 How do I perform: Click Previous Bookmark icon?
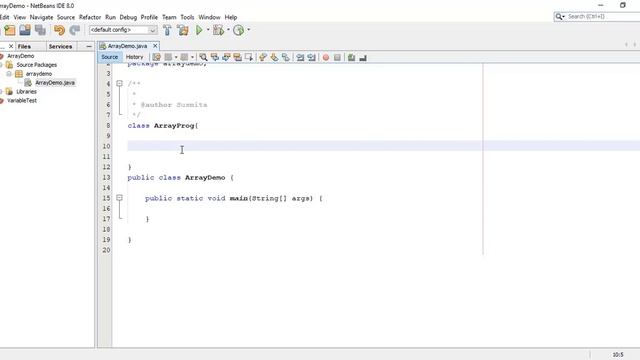[x=263, y=58]
